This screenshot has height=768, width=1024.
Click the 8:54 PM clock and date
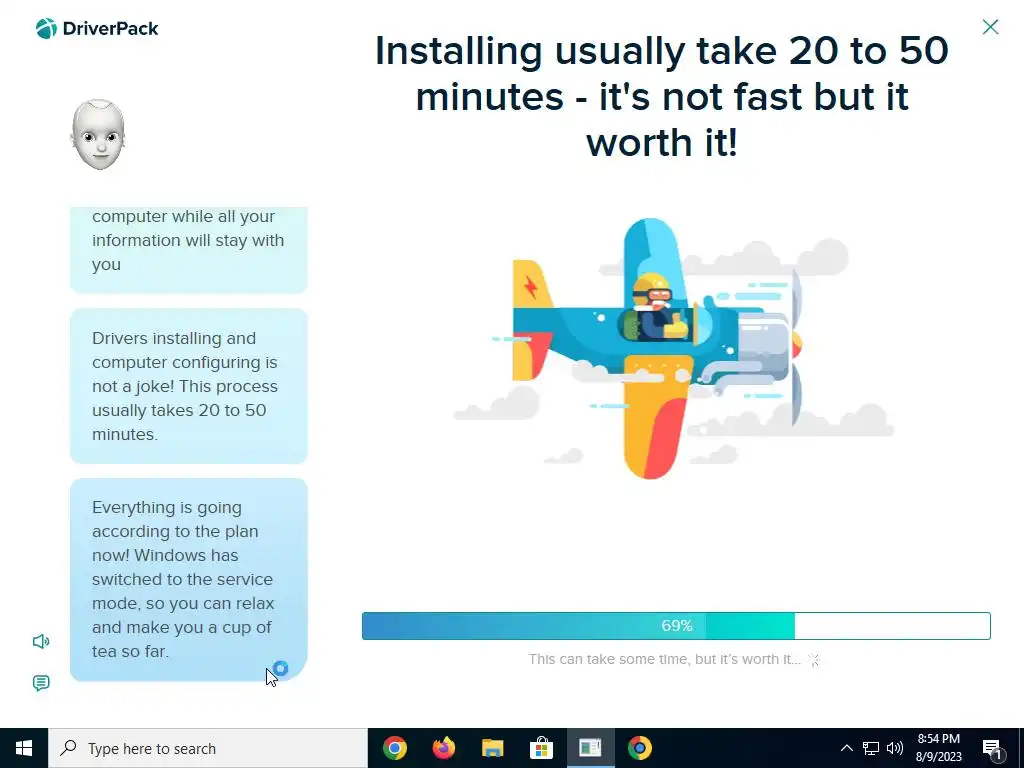939,748
